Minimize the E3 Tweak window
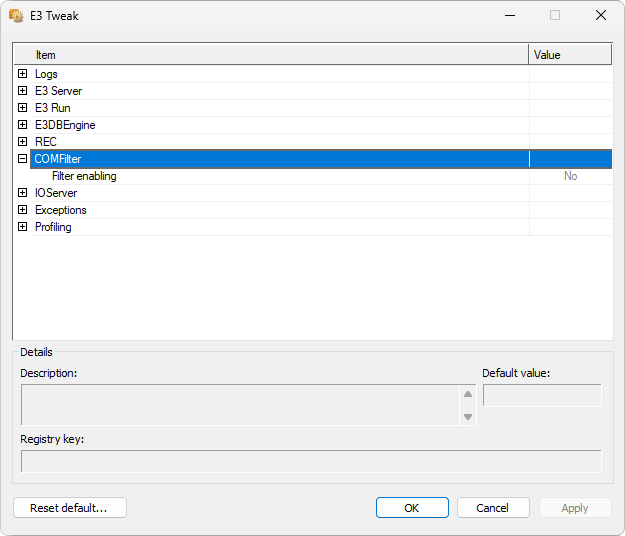 [510, 16]
